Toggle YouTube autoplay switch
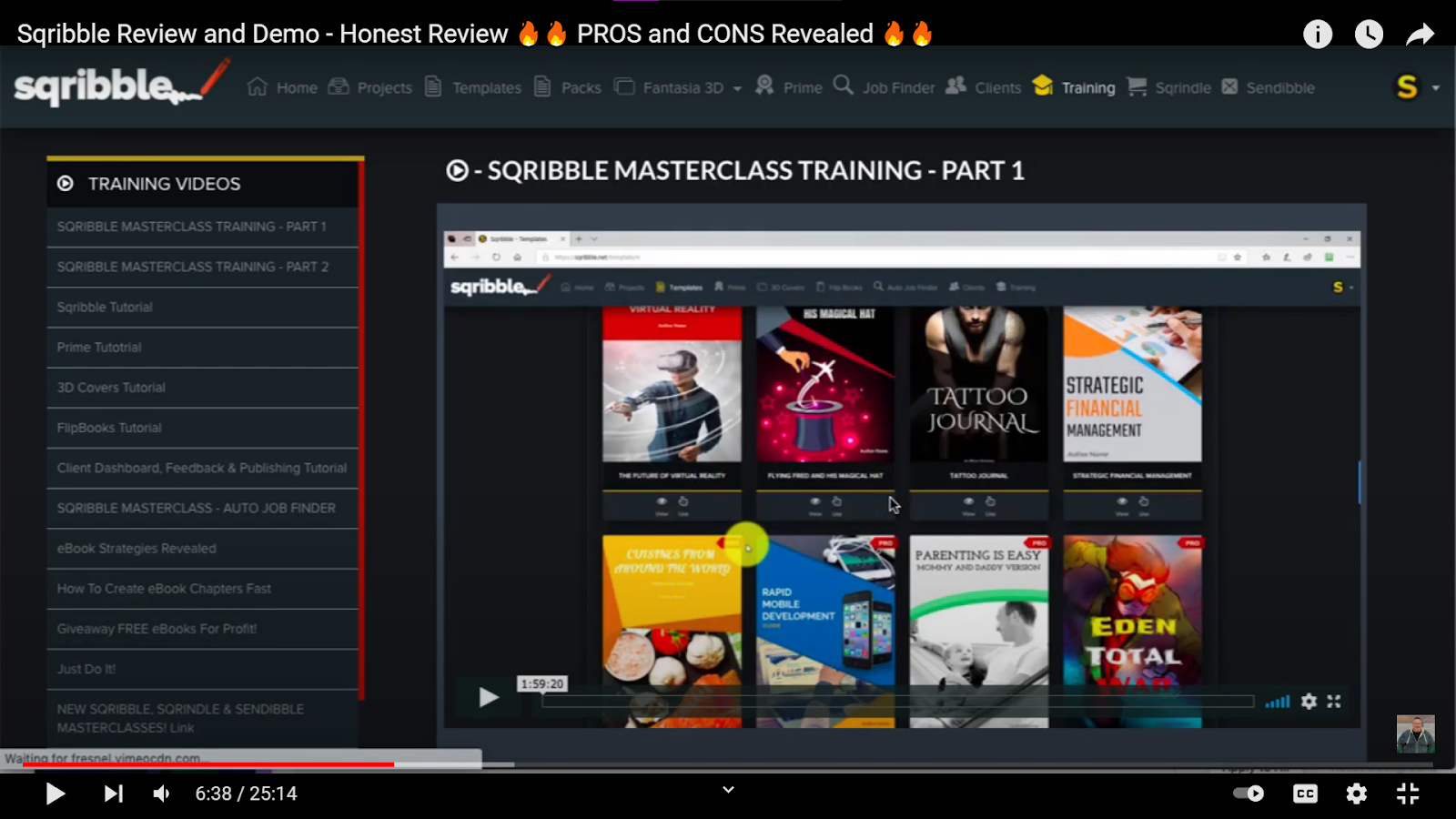 point(1249,794)
